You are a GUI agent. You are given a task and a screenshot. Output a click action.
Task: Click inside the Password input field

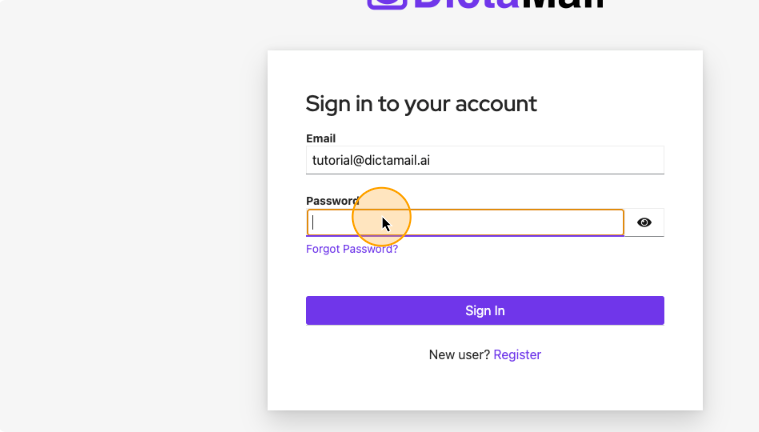click(465, 223)
